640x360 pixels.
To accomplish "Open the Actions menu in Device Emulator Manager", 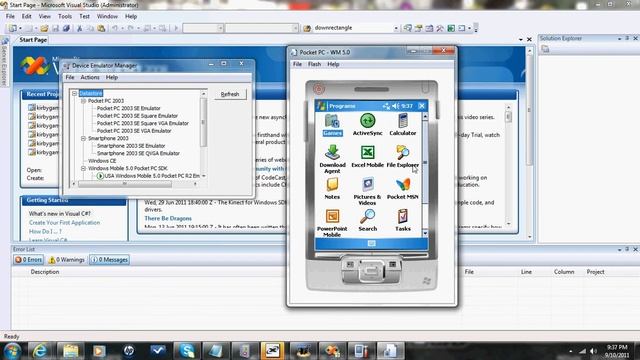I will click(90, 77).
